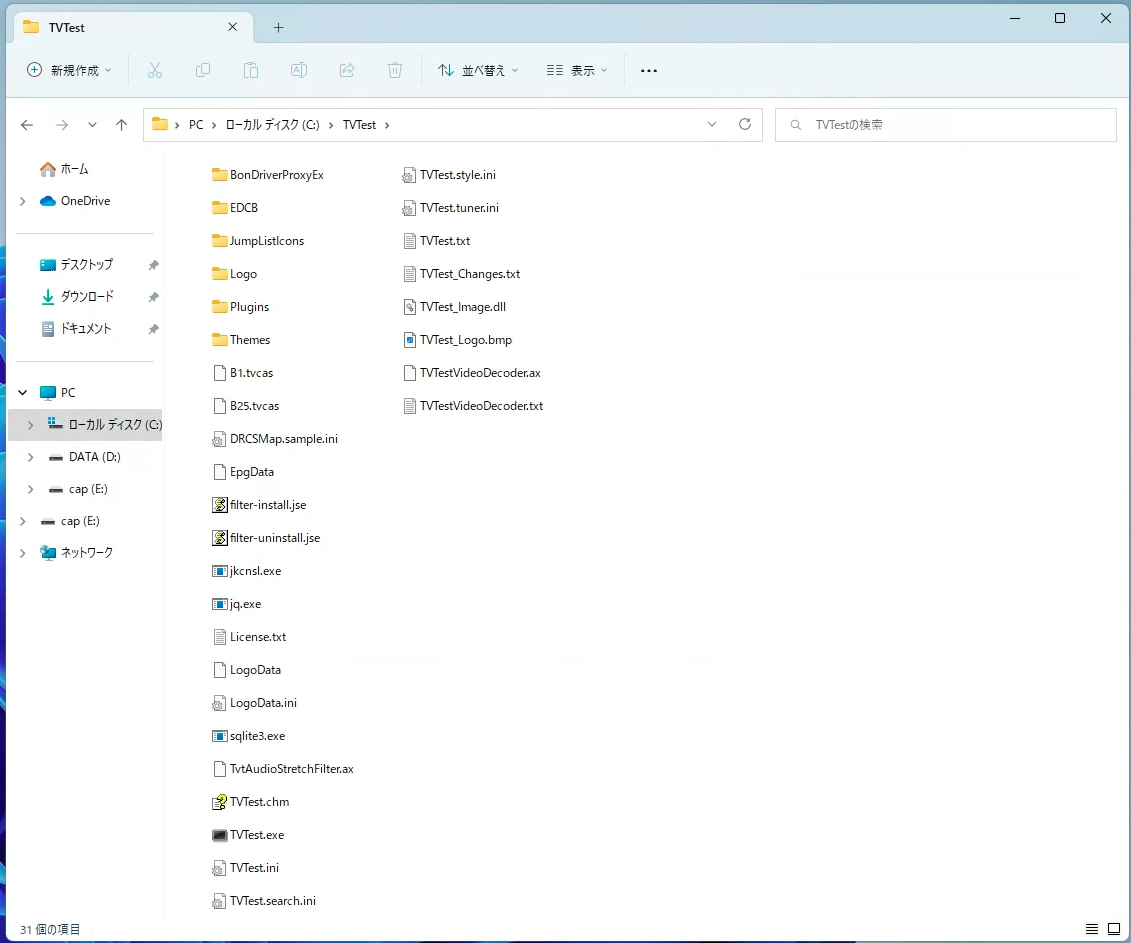This screenshot has width=1131, height=943.
Task: Click the Delete trash icon
Action: pos(395,70)
